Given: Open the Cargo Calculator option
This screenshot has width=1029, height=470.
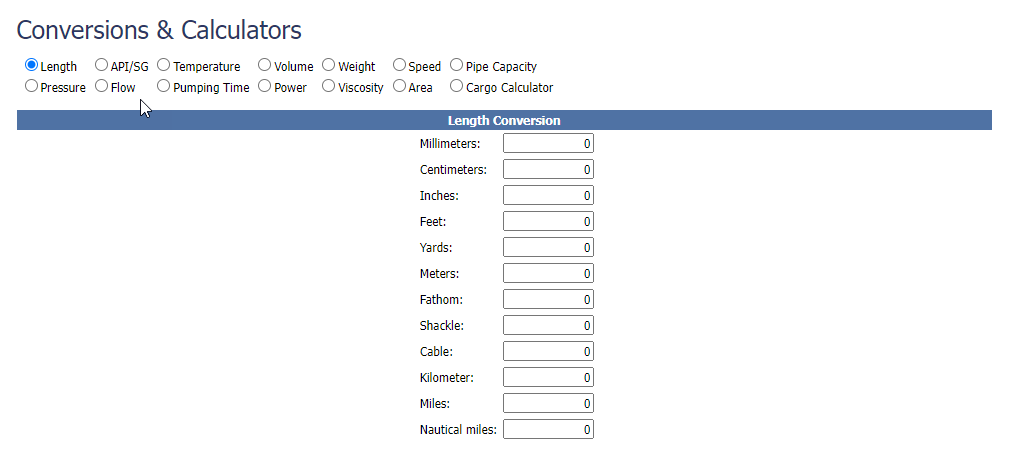Looking at the screenshot, I should (457, 87).
